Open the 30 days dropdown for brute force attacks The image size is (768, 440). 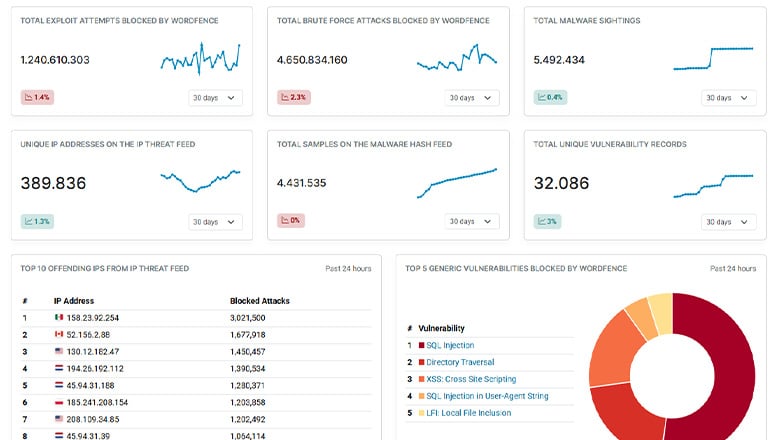(472, 98)
